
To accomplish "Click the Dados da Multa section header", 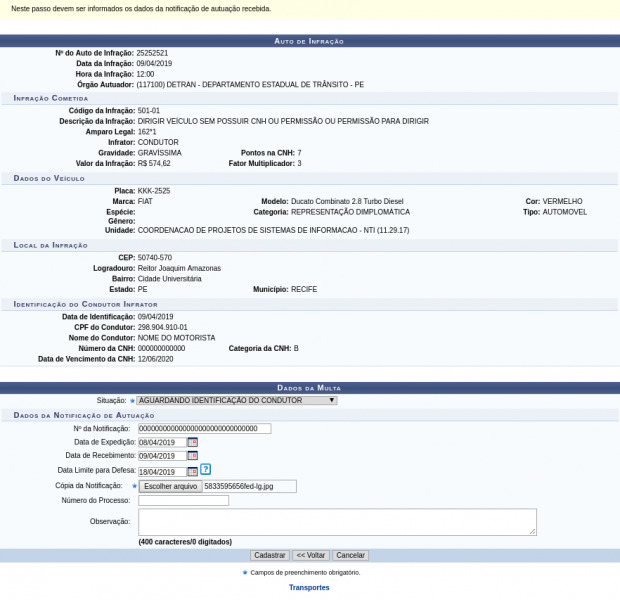I will pos(309,387).
